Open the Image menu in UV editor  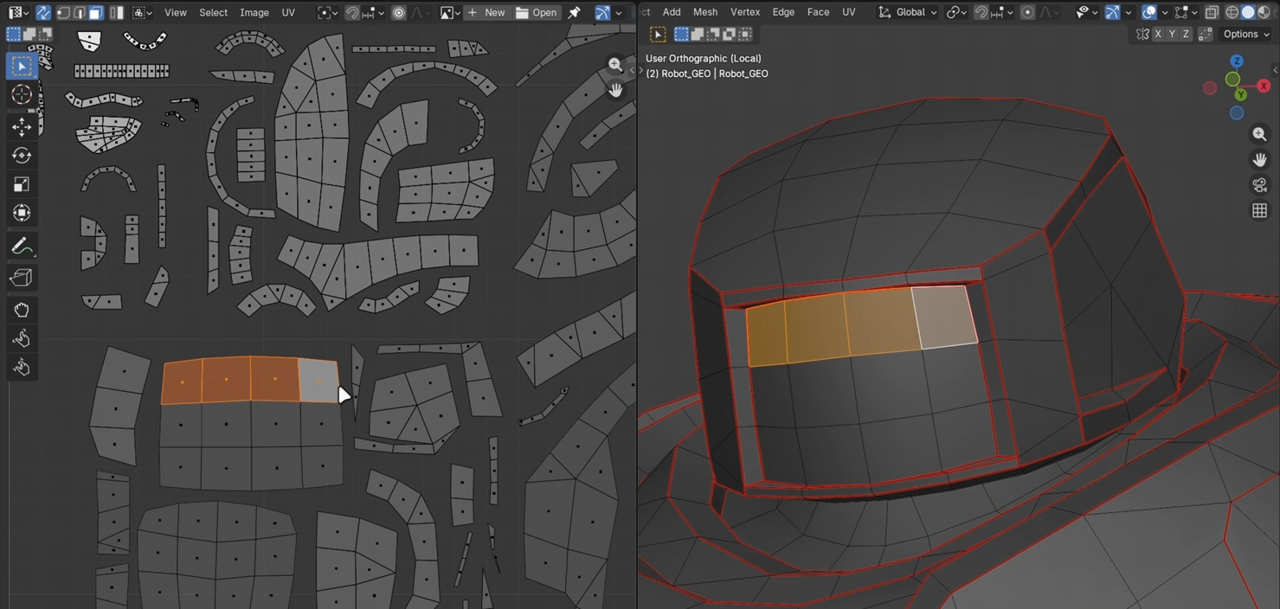pos(254,13)
